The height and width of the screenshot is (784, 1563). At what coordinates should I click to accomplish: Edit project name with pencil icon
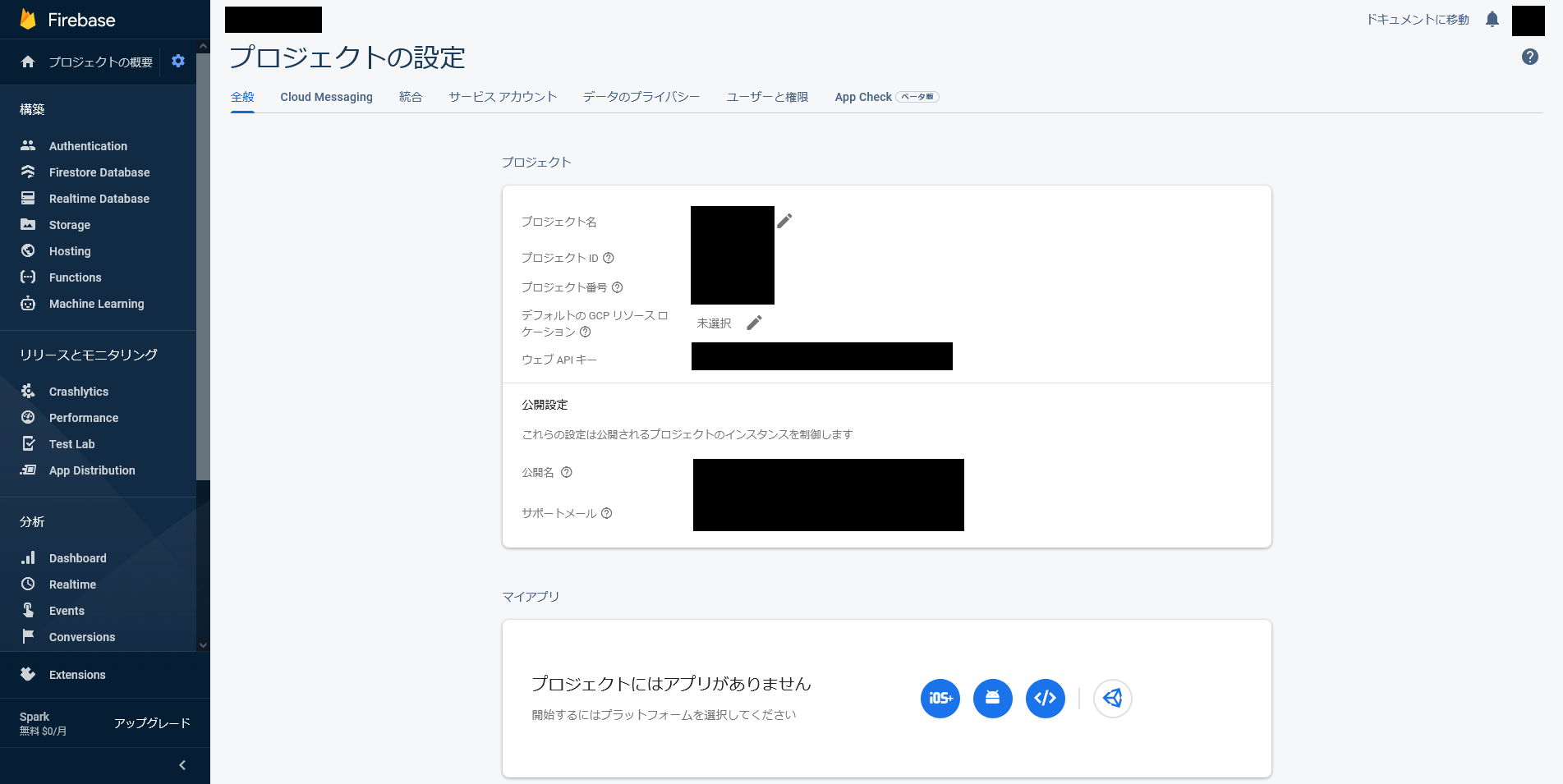click(784, 221)
